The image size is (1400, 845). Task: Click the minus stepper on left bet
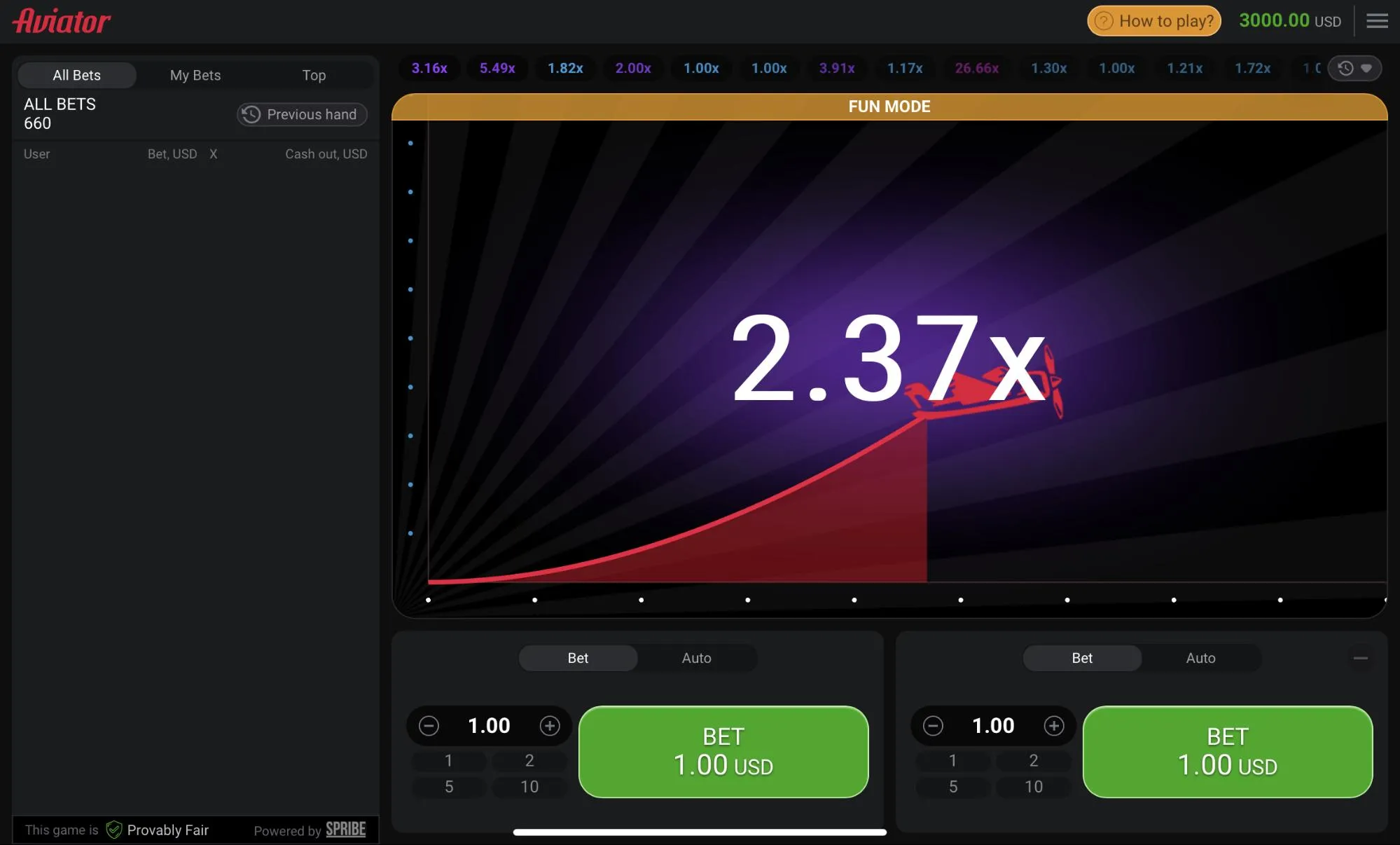pyautogui.click(x=429, y=725)
